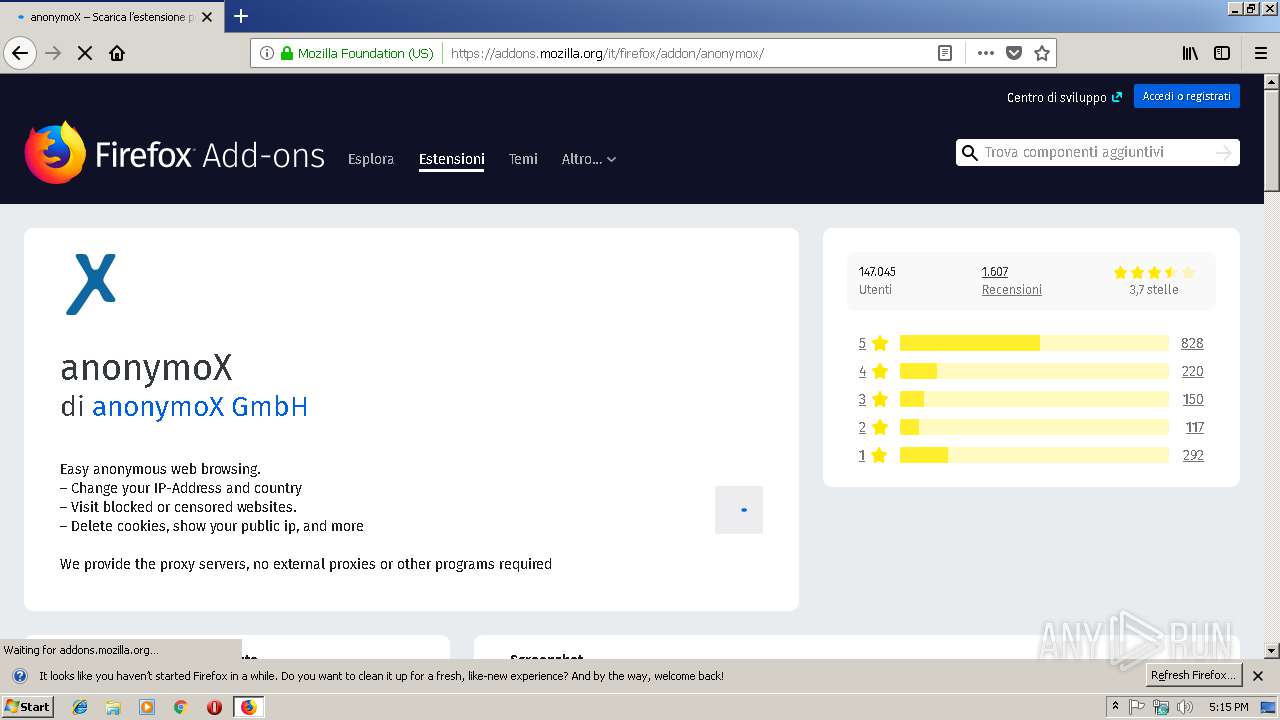Viewport: 1280px width, 720px height.
Task: Open page actions three-dot menu
Action: point(986,53)
